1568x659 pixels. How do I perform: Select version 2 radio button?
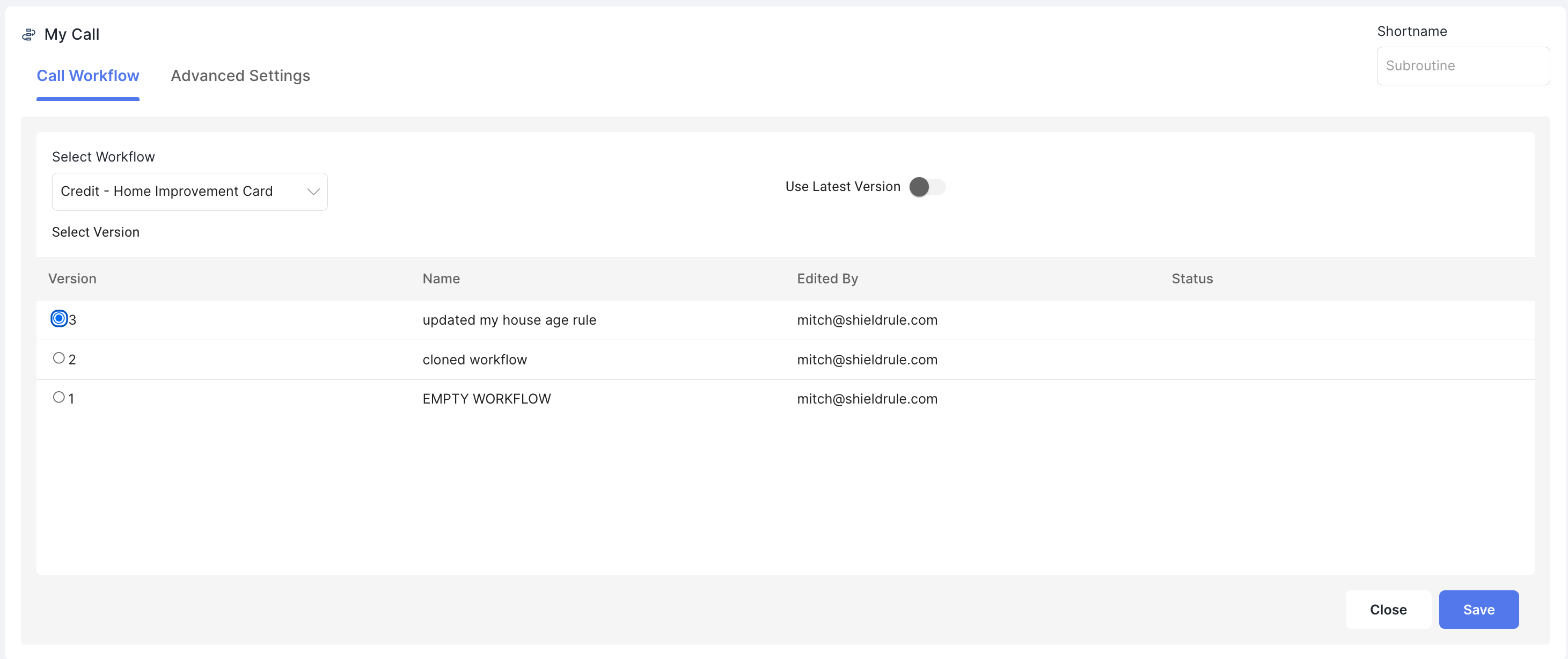pyautogui.click(x=59, y=358)
